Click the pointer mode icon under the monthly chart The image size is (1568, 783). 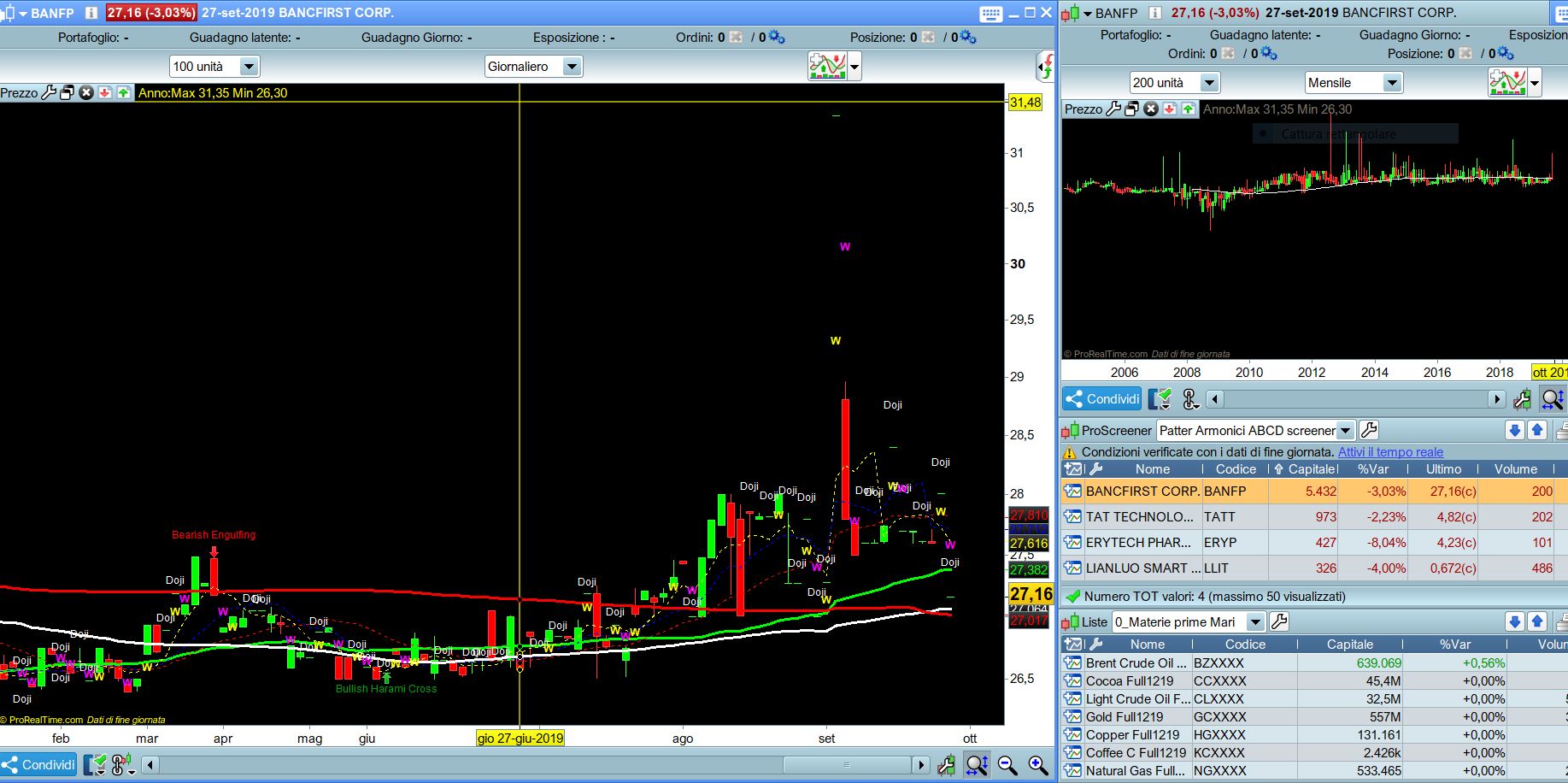(1189, 399)
